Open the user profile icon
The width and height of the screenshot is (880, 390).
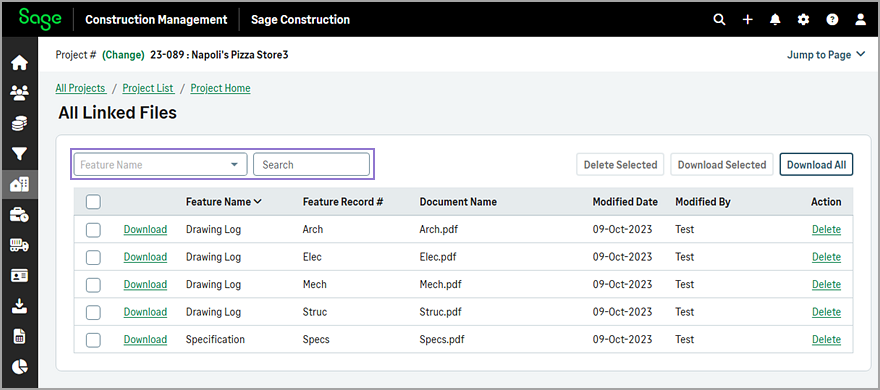(860, 20)
